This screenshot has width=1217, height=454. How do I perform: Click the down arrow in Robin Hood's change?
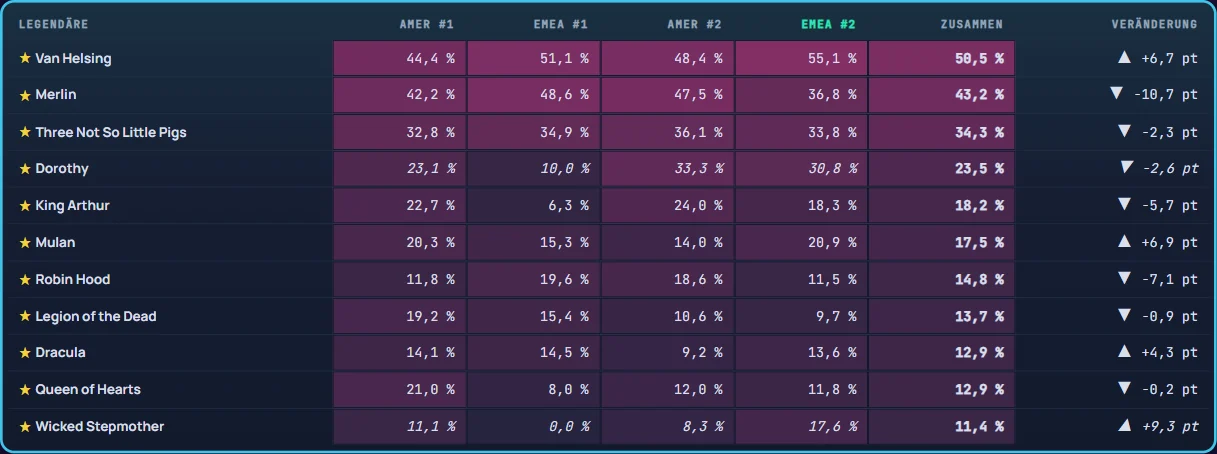pyautogui.click(x=1124, y=279)
